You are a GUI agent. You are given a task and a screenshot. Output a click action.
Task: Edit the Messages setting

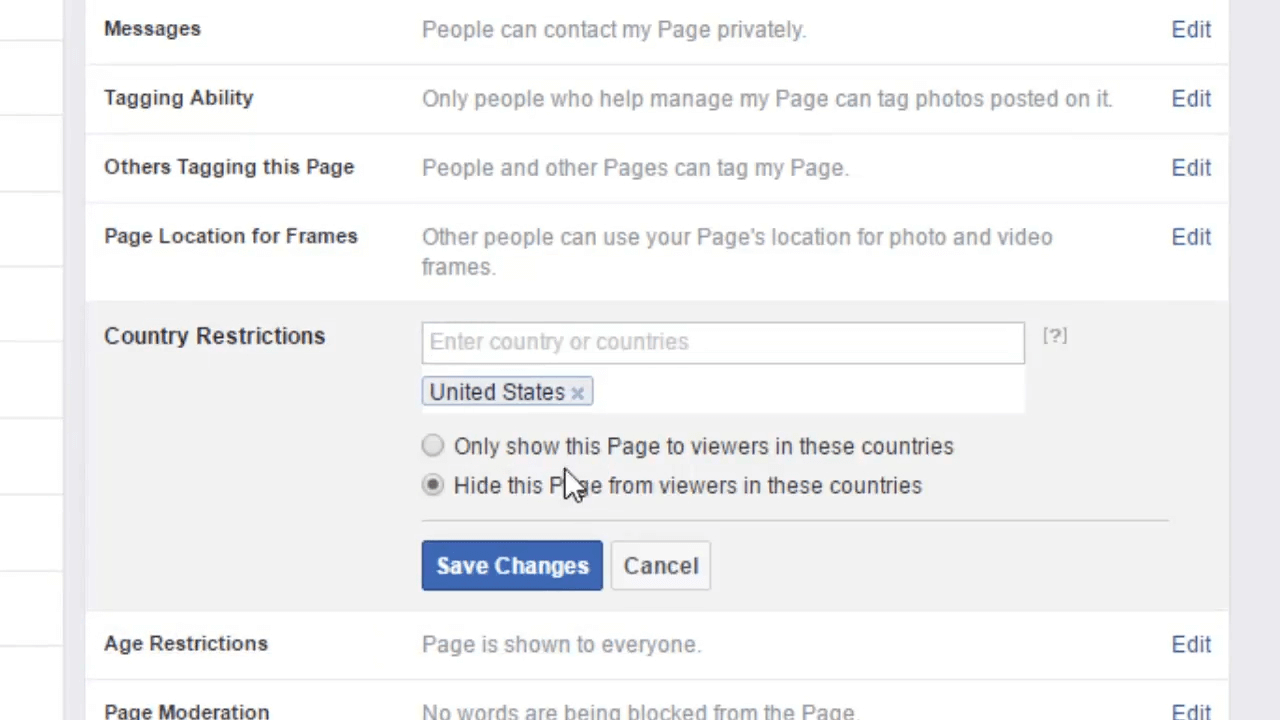coord(1191,30)
